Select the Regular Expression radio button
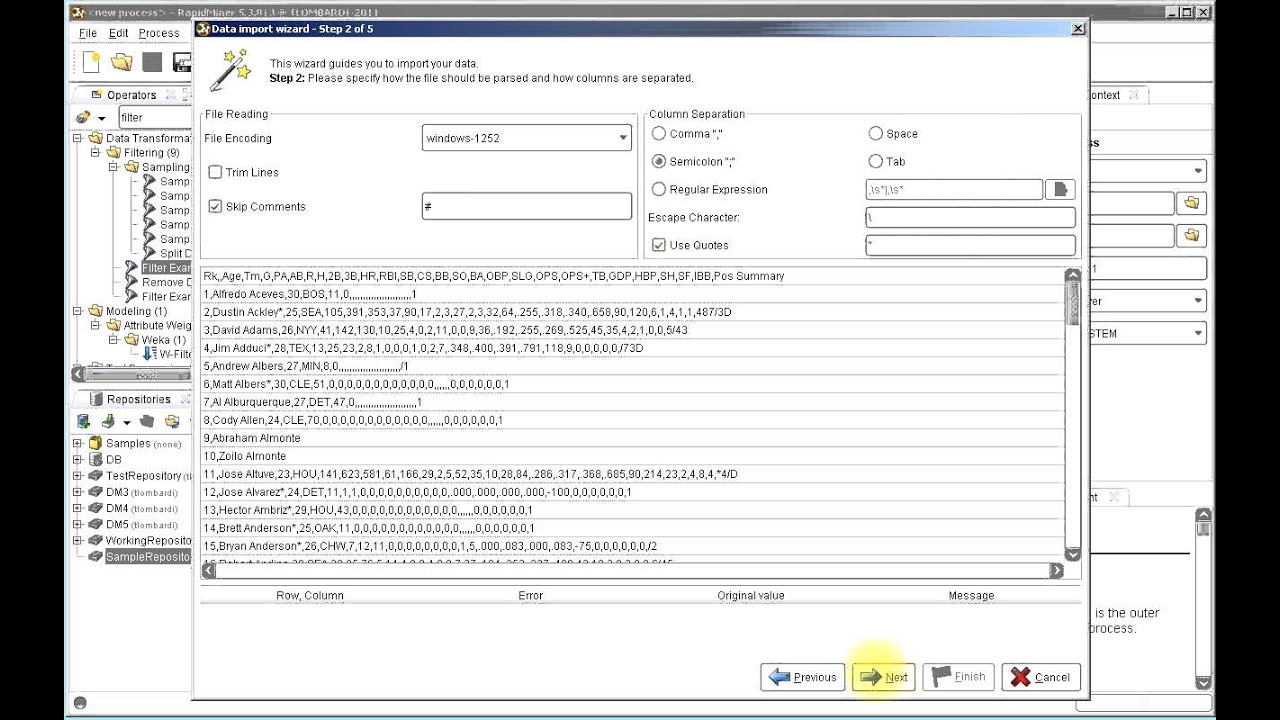This screenshot has height=720, width=1280. (658, 189)
